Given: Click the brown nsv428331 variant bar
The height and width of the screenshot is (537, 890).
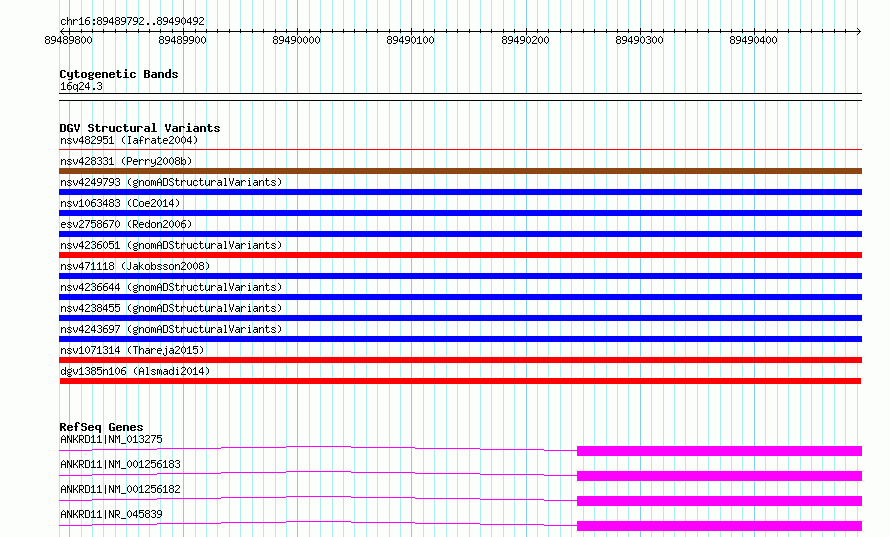Looking at the screenshot, I should (x=460, y=171).
